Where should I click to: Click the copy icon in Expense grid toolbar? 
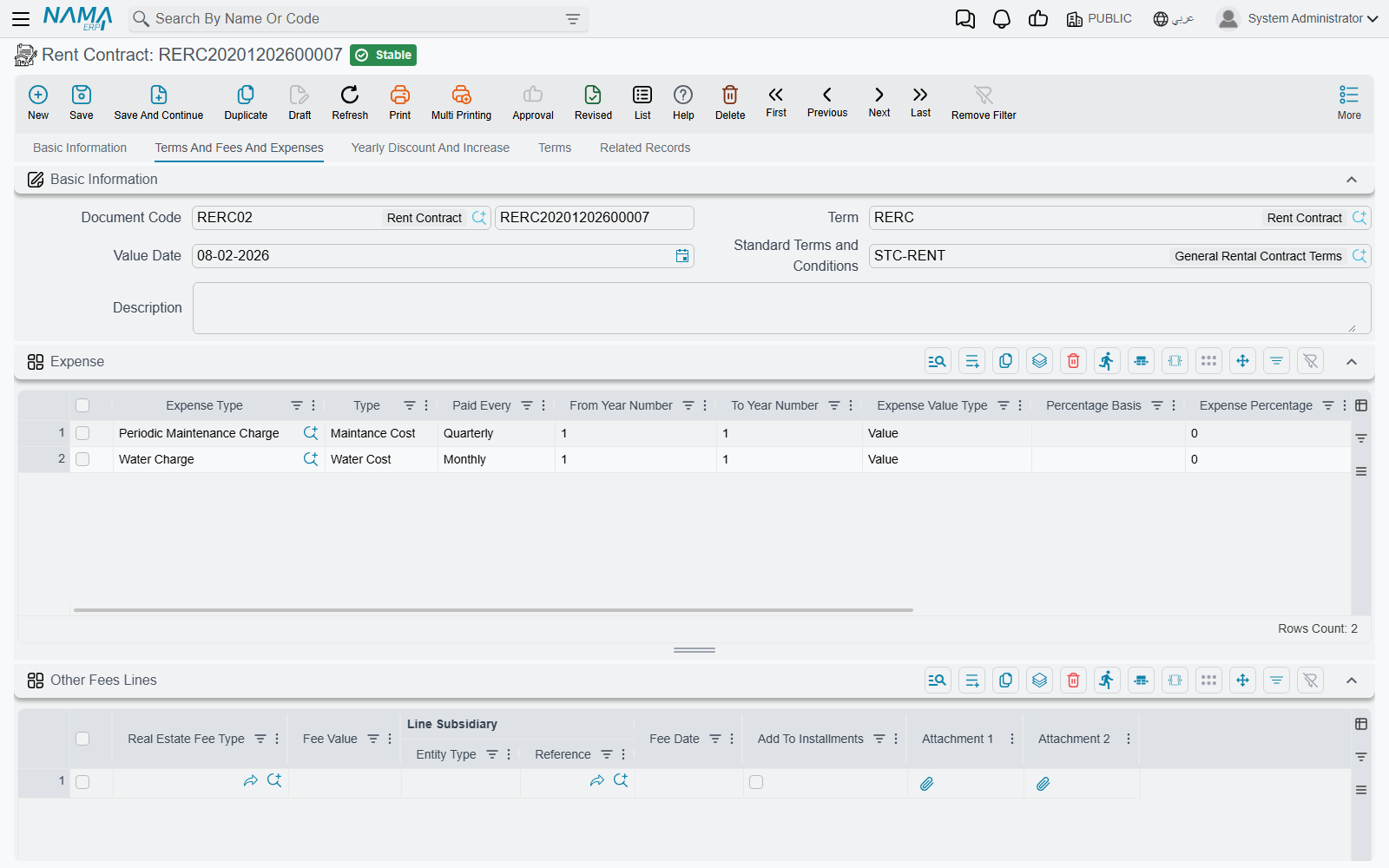(1006, 361)
